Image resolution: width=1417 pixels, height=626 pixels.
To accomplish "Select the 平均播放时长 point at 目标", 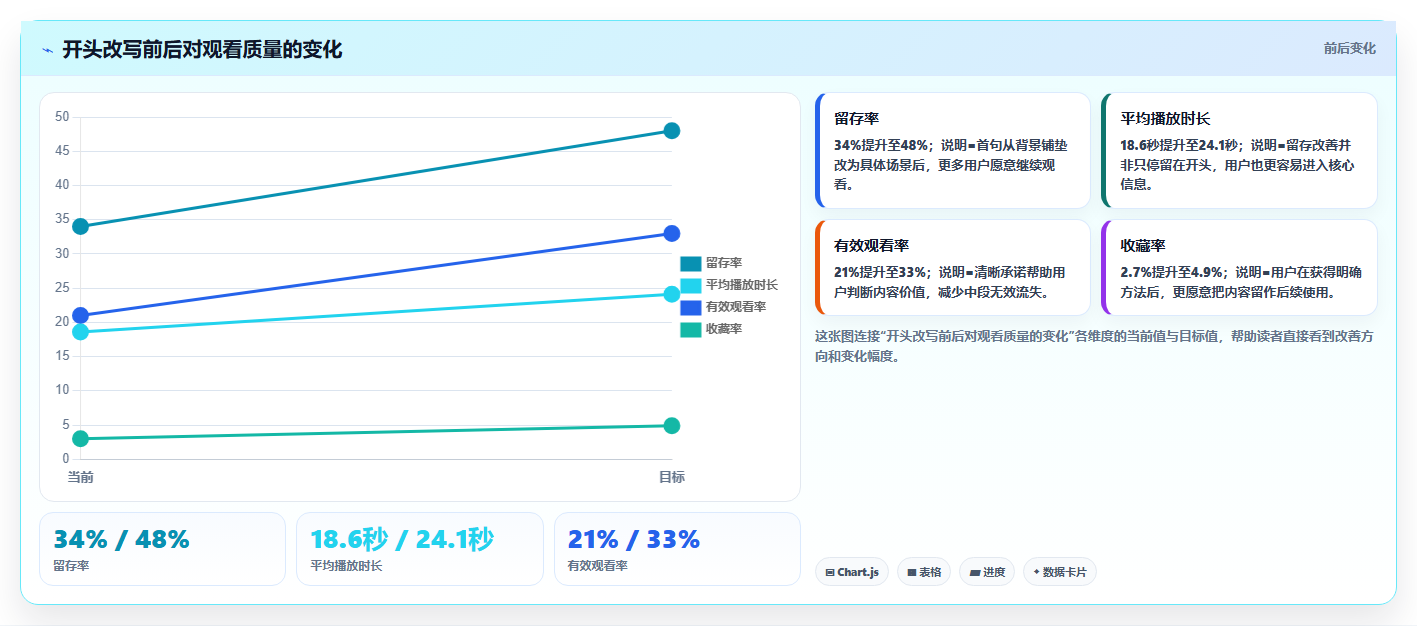I will pyautogui.click(x=672, y=294).
